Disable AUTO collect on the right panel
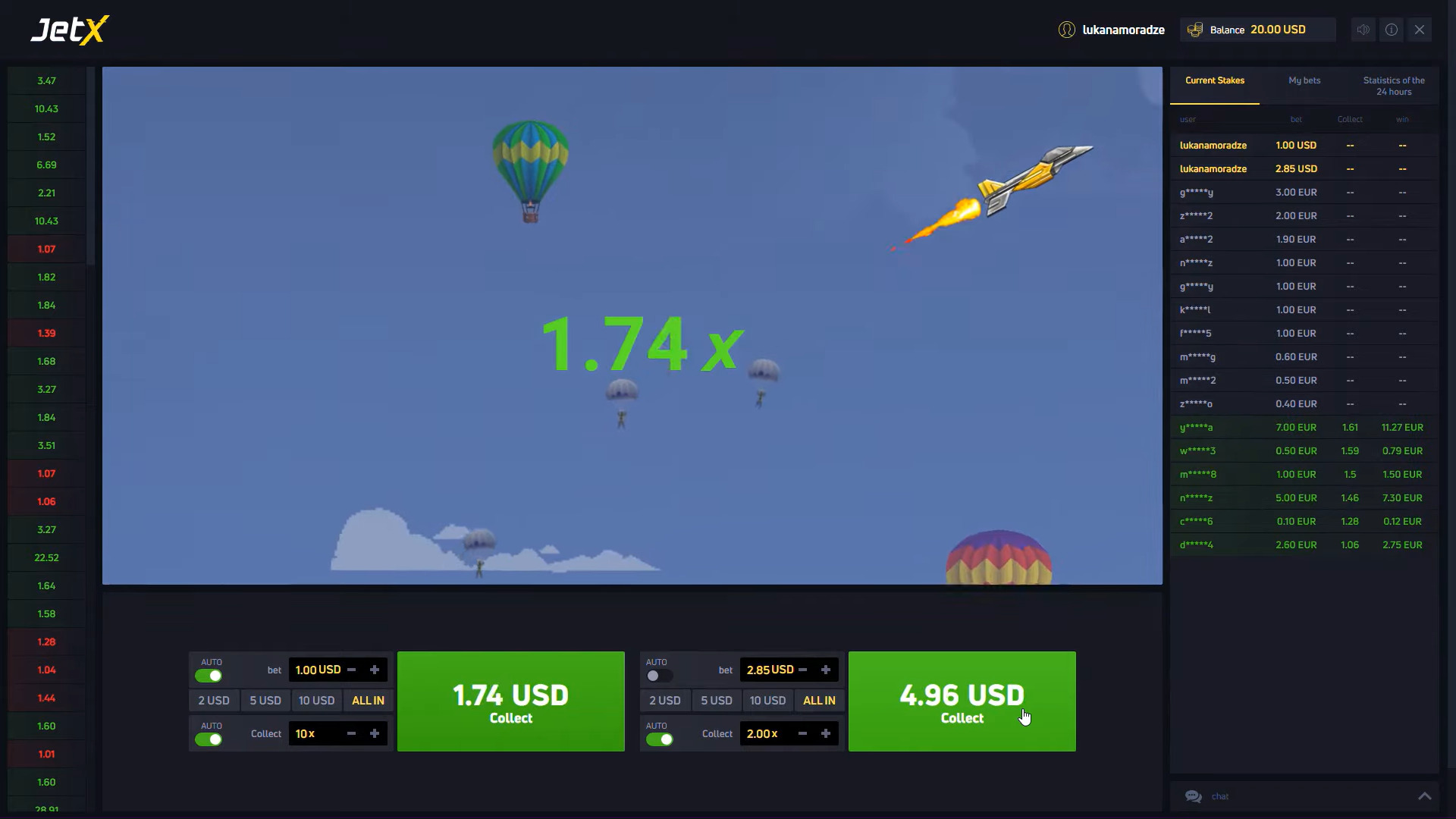1456x819 pixels. click(660, 739)
